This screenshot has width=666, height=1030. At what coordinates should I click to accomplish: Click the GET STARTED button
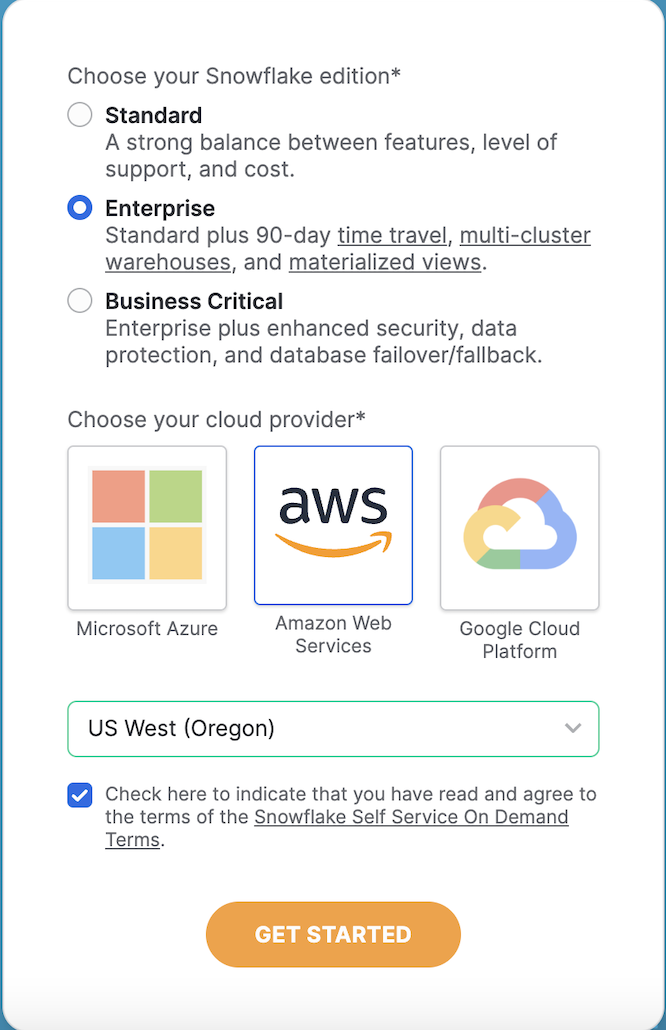[x=334, y=934]
